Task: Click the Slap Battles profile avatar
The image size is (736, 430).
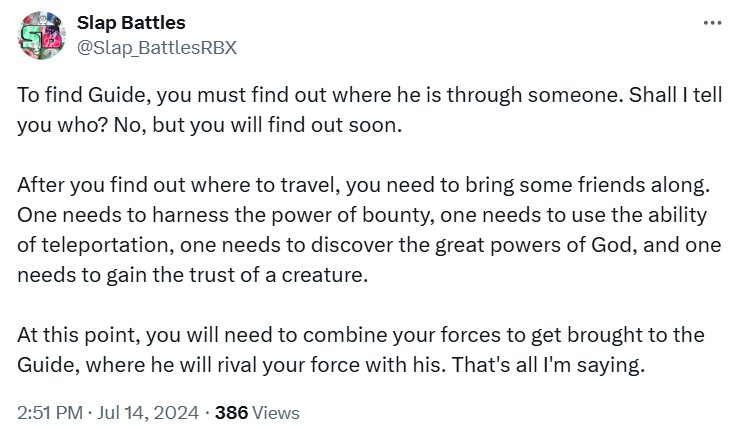Action: (42, 35)
